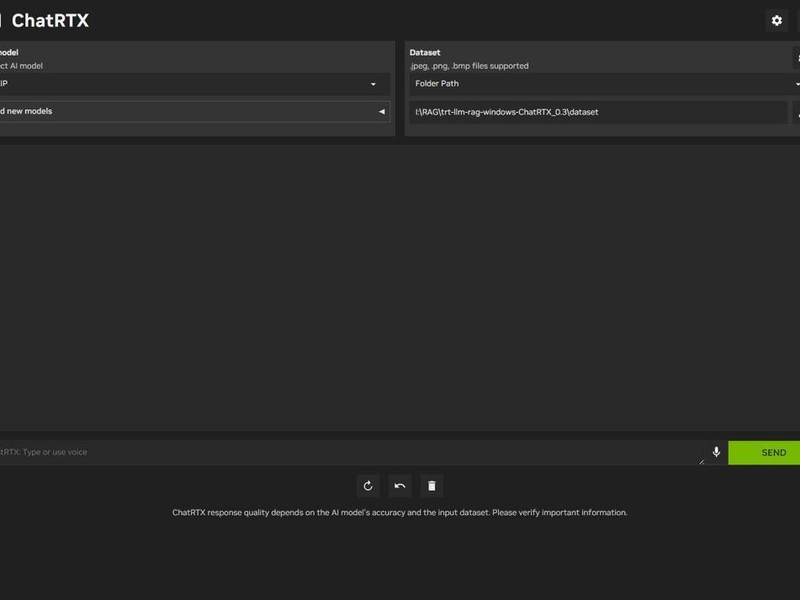Click the Dataset label

(x=424, y=53)
